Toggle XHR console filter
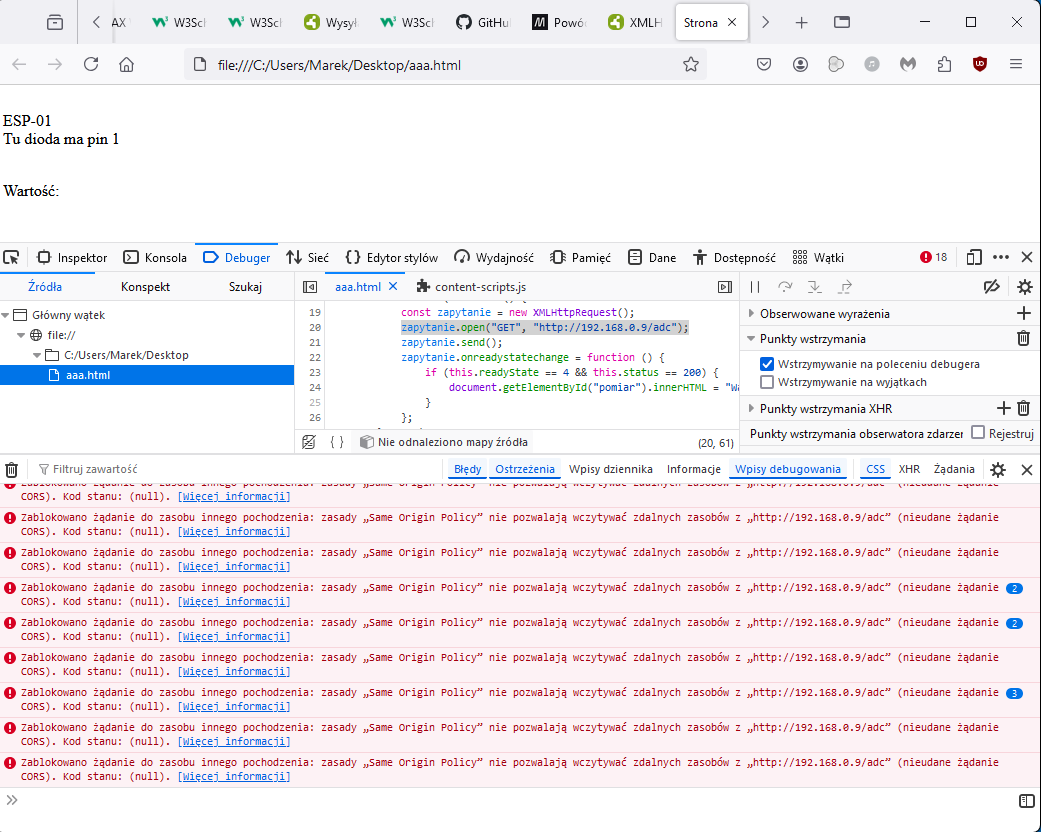The height and width of the screenshot is (832, 1041). pyautogui.click(x=909, y=469)
